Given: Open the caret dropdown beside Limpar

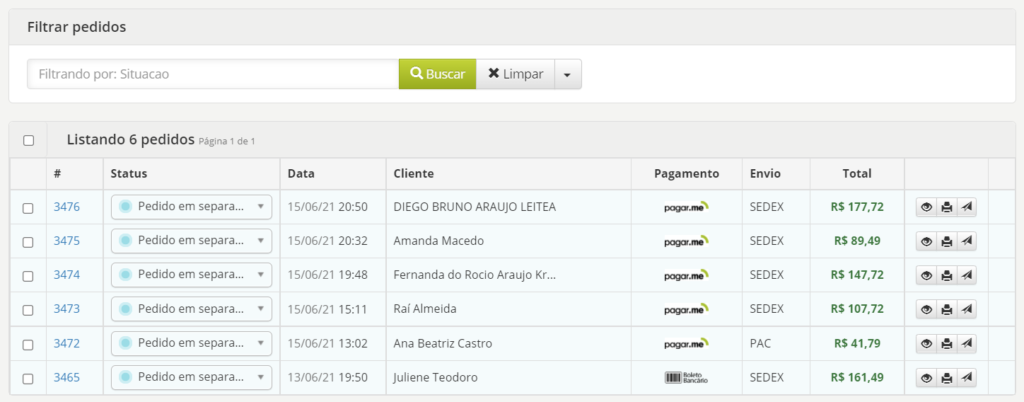Looking at the screenshot, I should coord(567,75).
